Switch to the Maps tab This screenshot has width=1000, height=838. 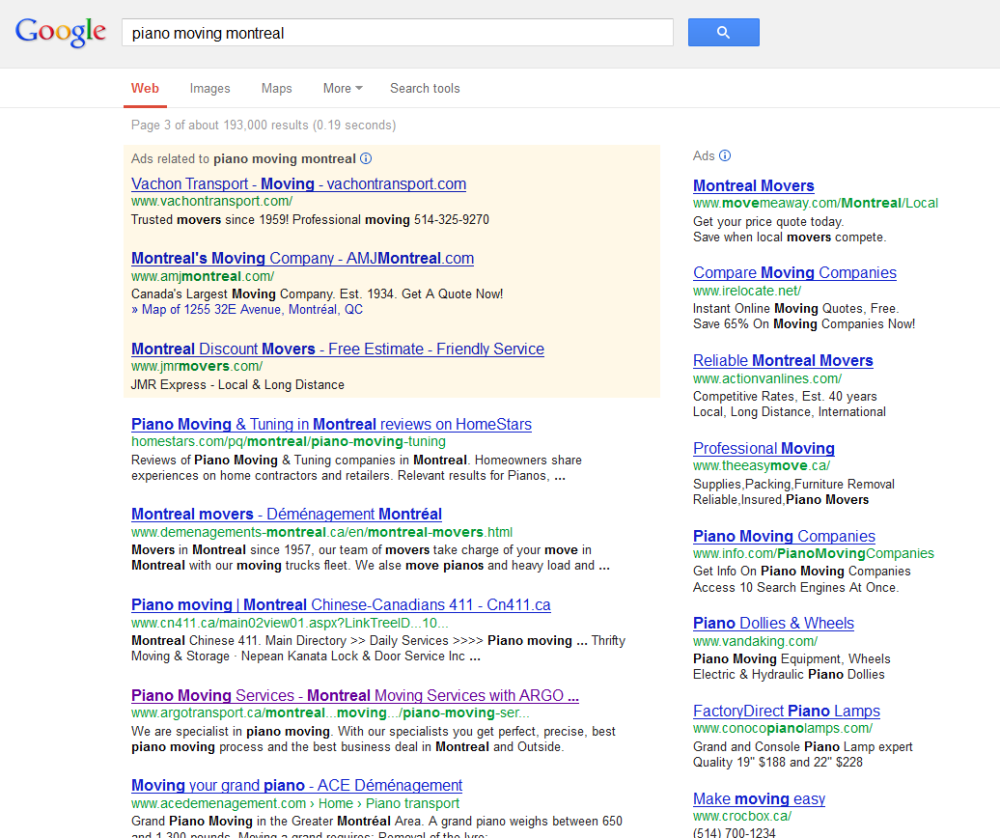(276, 88)
